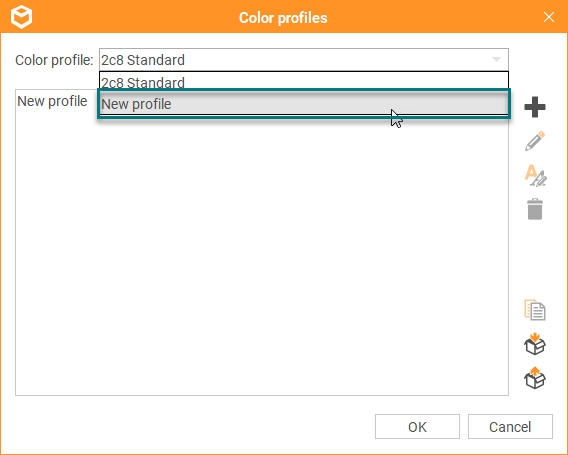
Task: Choose the highlighted New profile dropdown option
Action: [304, 104]
